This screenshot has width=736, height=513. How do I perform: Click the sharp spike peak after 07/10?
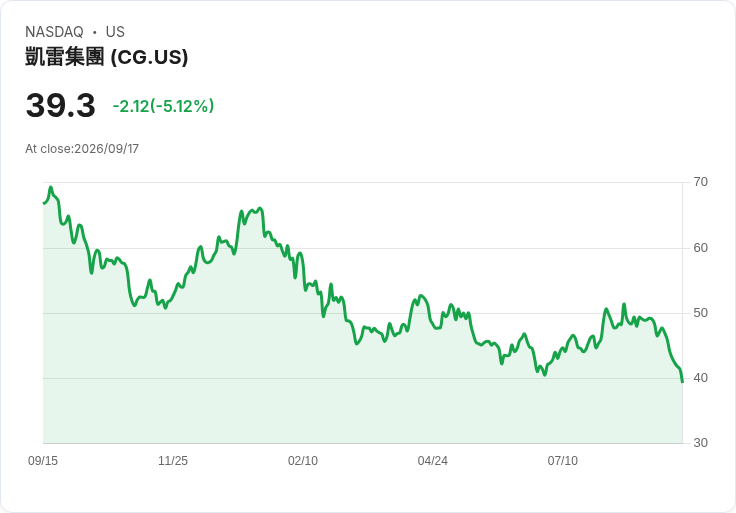click(x=624, y=304)
